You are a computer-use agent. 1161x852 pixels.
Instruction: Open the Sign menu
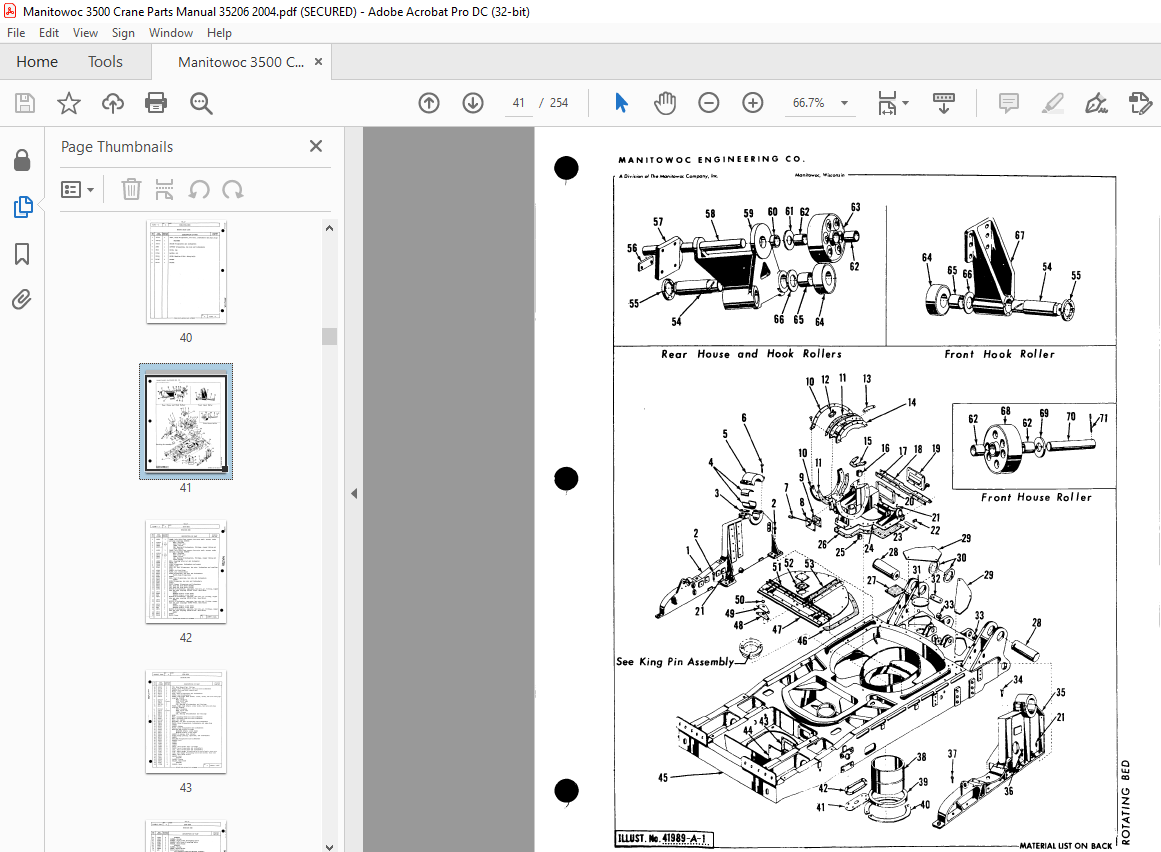click(x=123, y=33)
